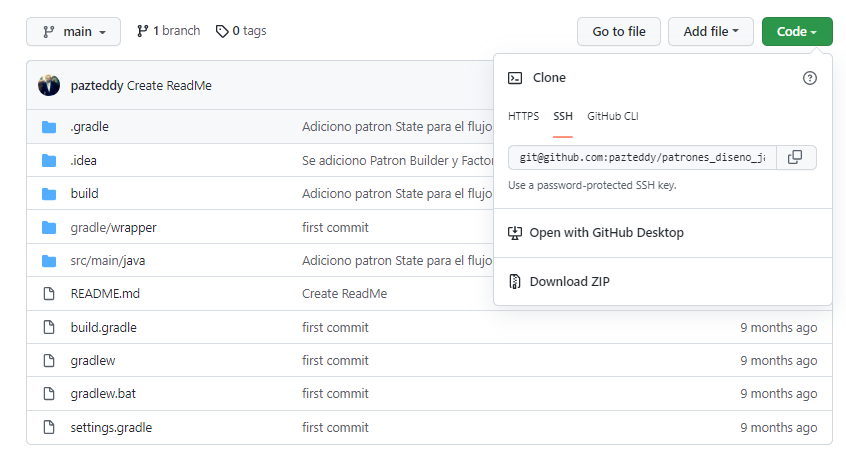Open the main branch dropdown
The image size is (846, 451).
point(73,32)
